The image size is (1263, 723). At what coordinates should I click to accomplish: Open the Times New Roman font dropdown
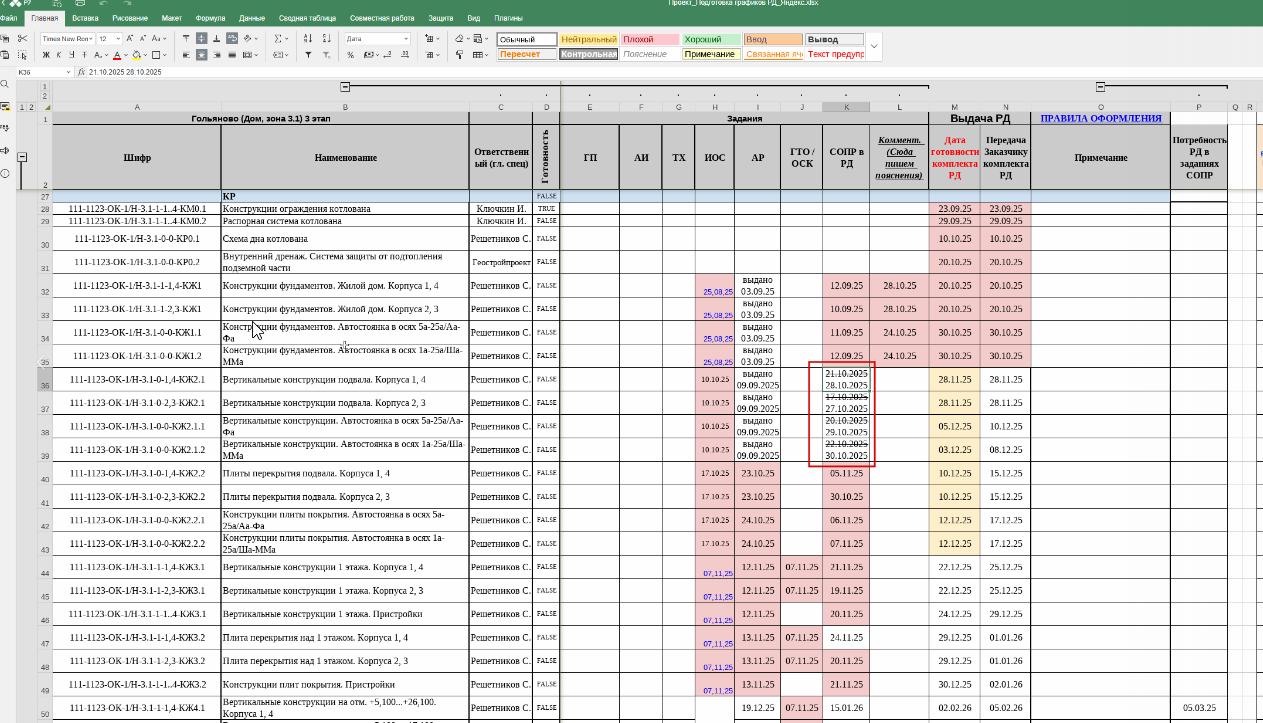pyautogui.click(x=67, y=39)
